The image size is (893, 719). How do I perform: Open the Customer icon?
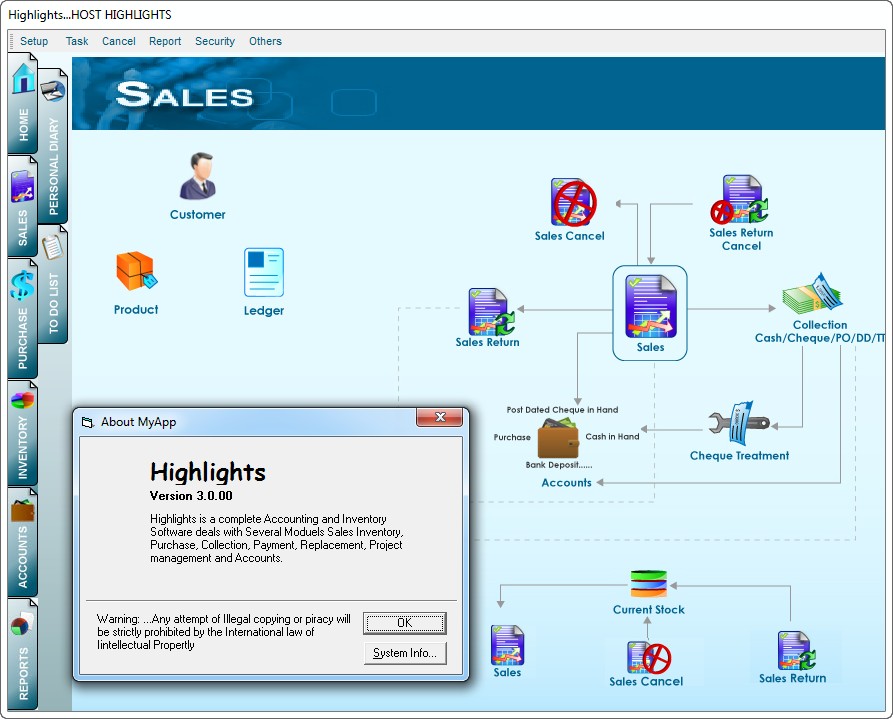(198, 175)
